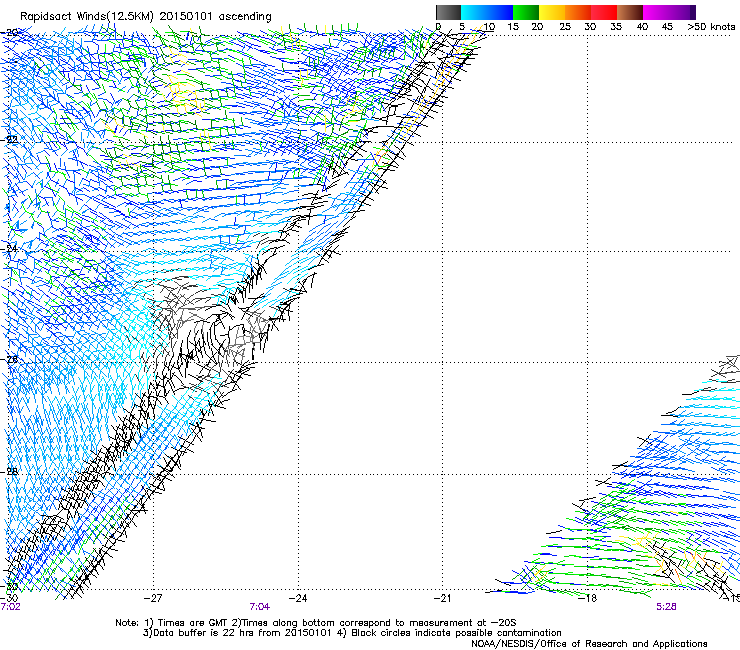
Task: Click the '5:28' pass time label
Action: coord(666,607)
